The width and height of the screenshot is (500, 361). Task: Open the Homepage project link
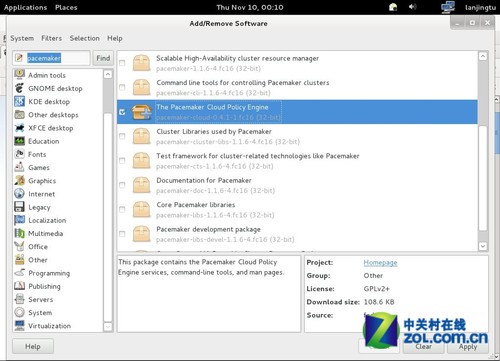(x=380, y=263)
